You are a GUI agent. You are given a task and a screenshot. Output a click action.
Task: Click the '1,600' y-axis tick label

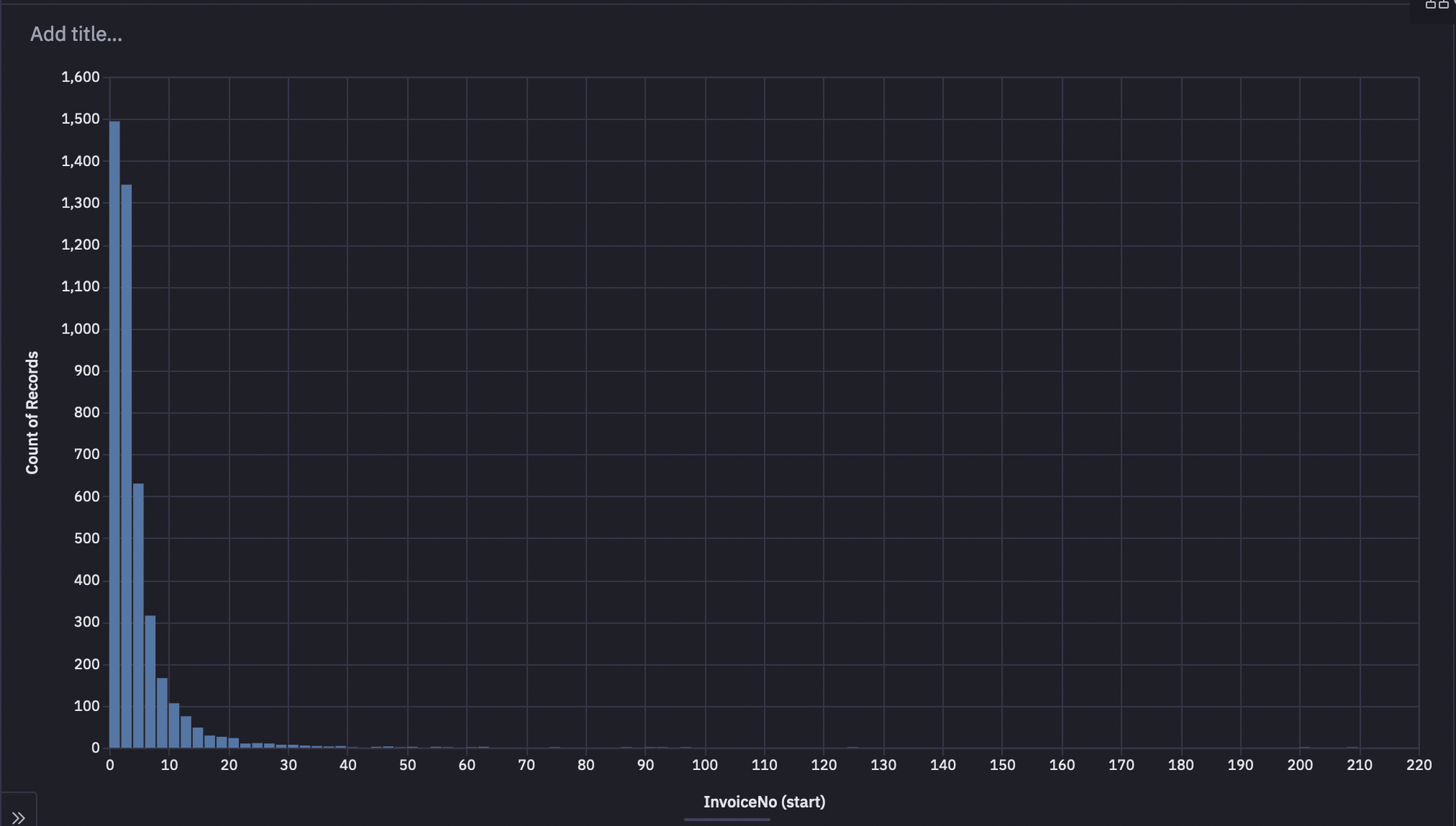80,77
